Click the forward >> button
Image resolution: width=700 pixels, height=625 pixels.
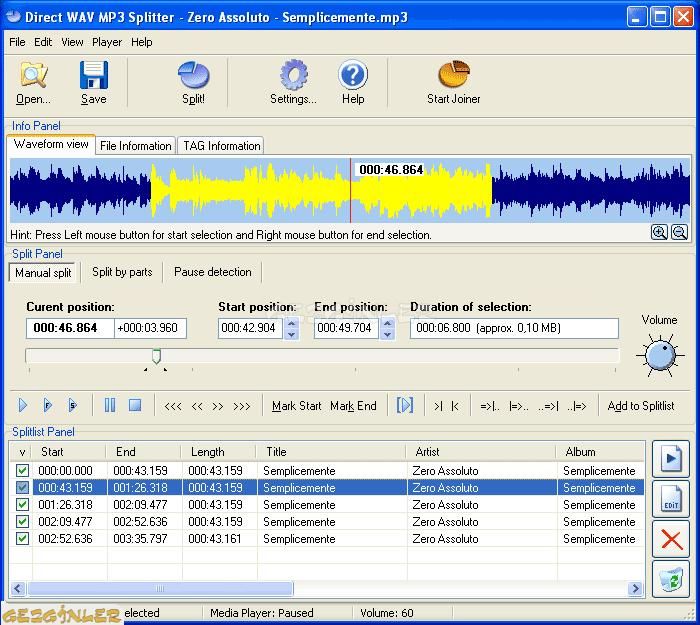[x=217, y=406]
